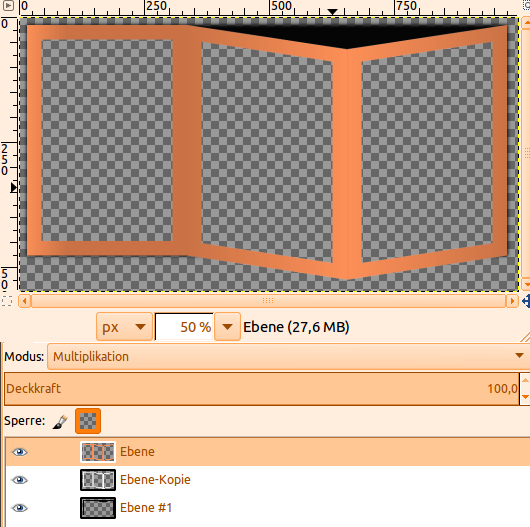
Task: Toggle visibility of the Ebene-Kopie layer
Action: [19, 480]
